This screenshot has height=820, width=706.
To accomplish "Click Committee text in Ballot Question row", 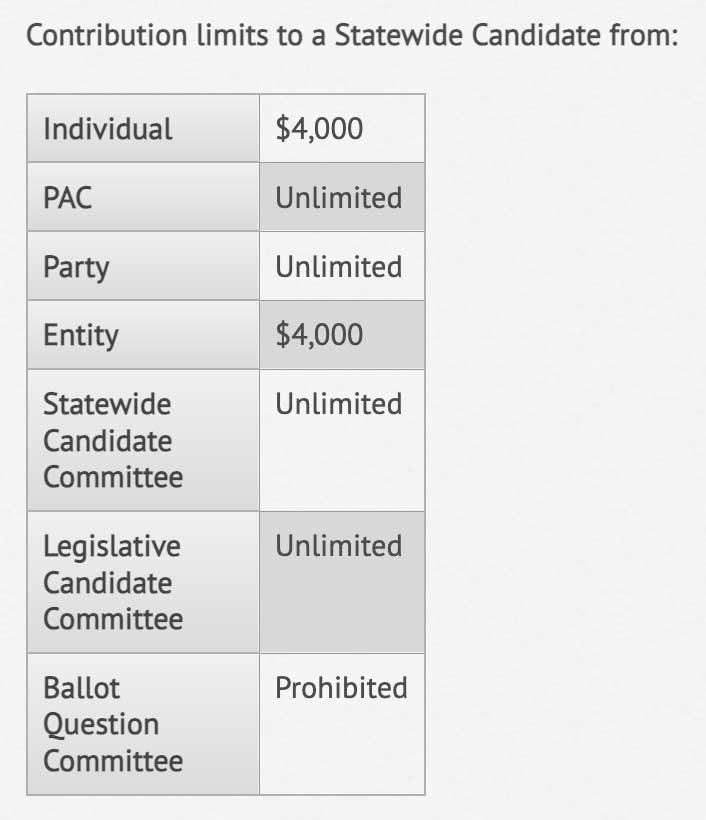I will pyautogui.click(x=113, y=761).
